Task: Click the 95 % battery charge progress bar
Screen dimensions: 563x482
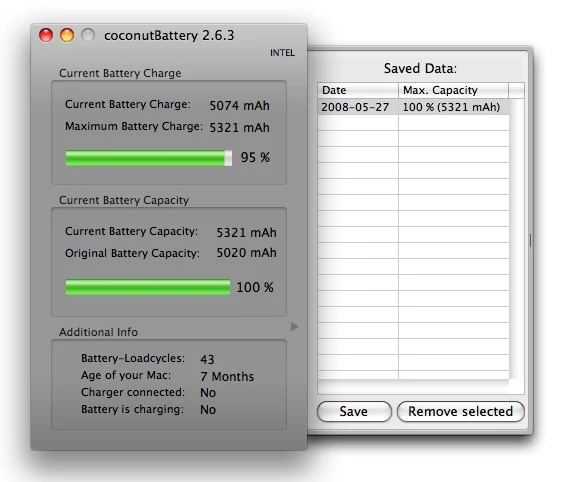Action: 149,158
